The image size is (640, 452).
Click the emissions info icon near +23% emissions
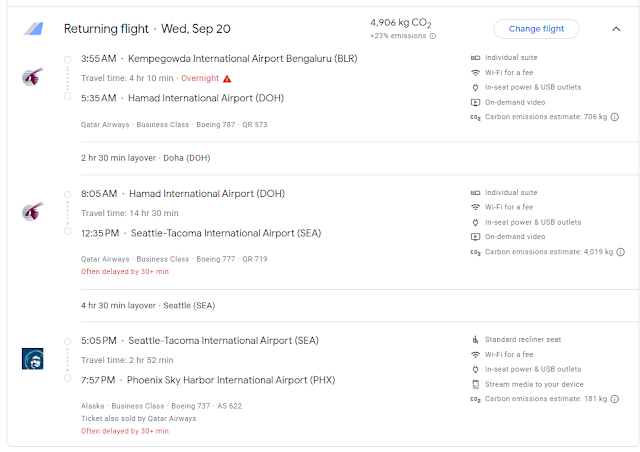point(433,36)
